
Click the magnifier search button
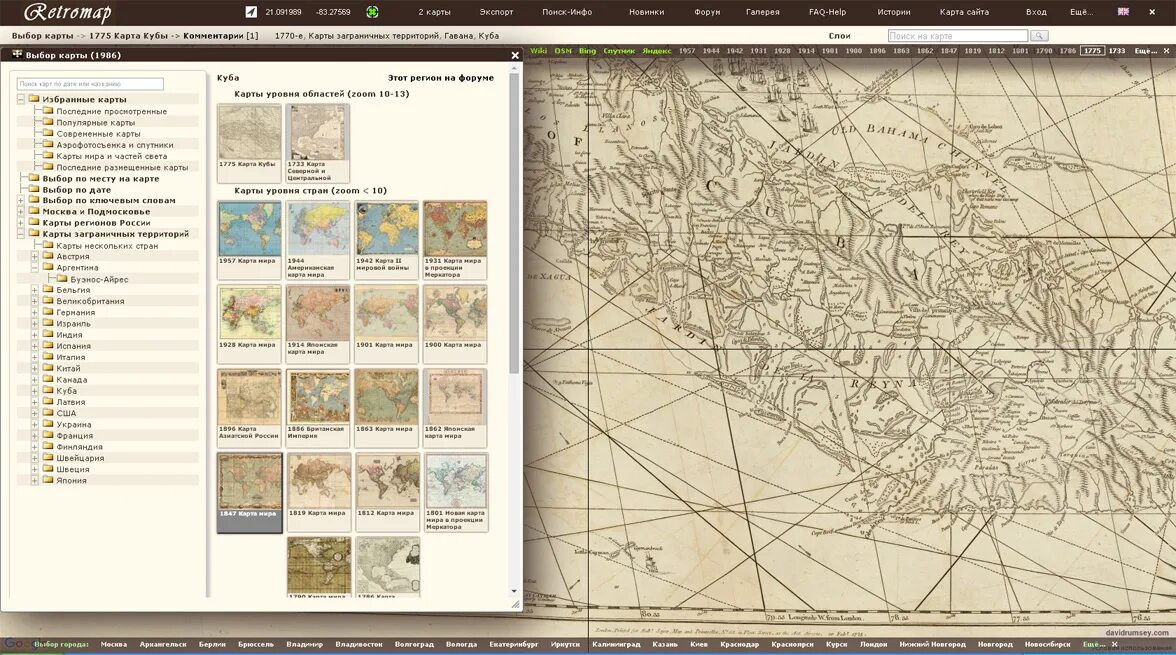[x=1039, y=36]
